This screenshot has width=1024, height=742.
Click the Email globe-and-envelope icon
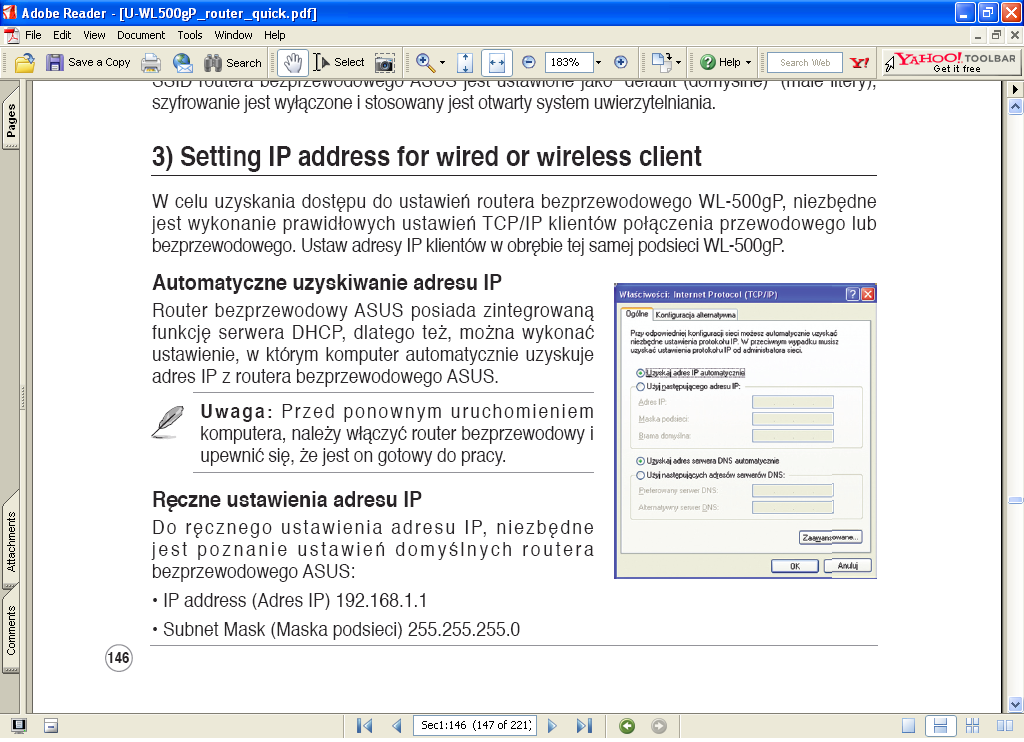(183, 63)
